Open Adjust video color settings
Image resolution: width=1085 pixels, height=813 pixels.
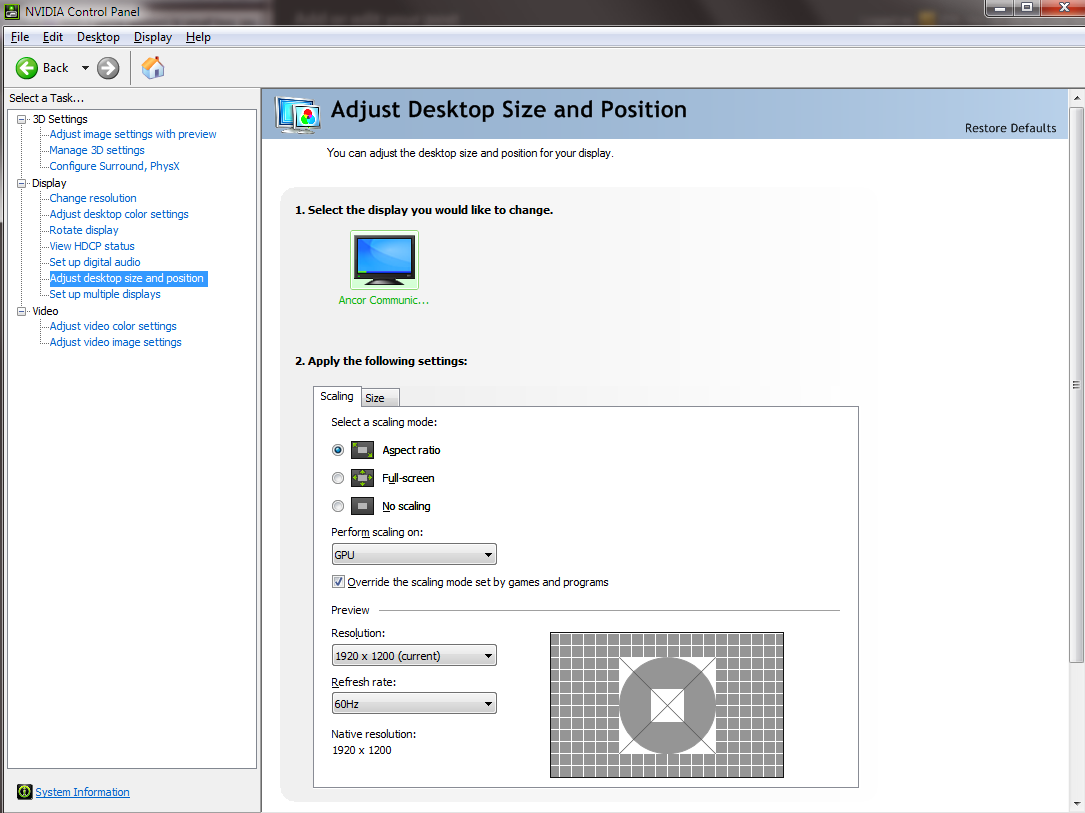click(x=113, y=326)
